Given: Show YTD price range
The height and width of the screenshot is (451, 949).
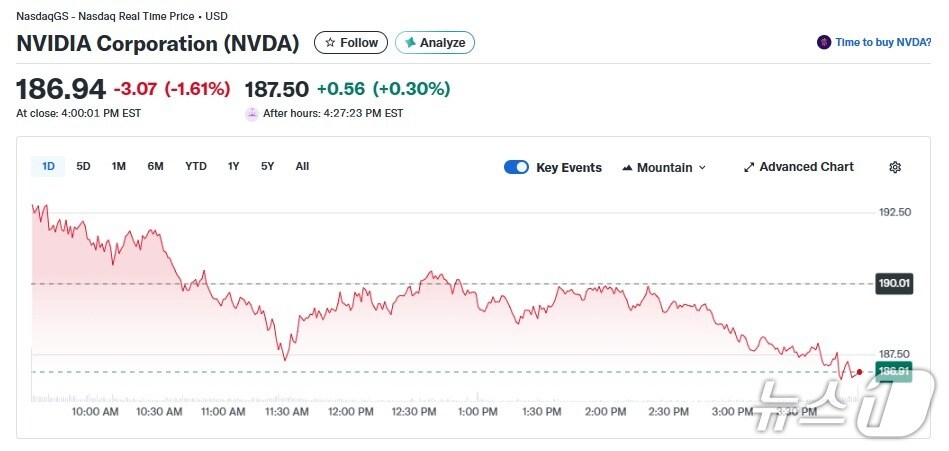Looking at the screenshot, I should point(196,166).
